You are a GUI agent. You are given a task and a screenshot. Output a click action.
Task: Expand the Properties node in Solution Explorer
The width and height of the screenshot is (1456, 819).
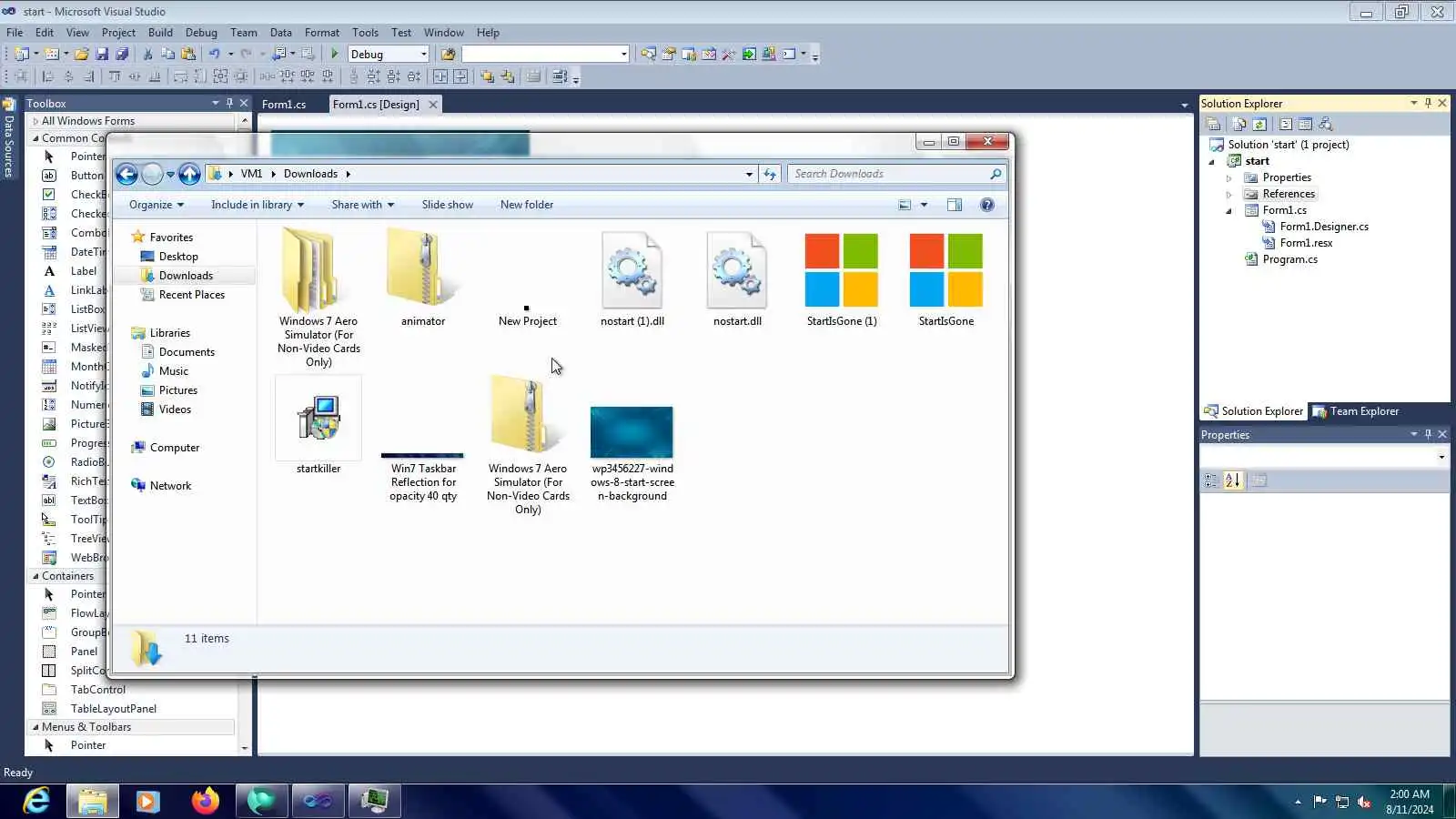1228,178
